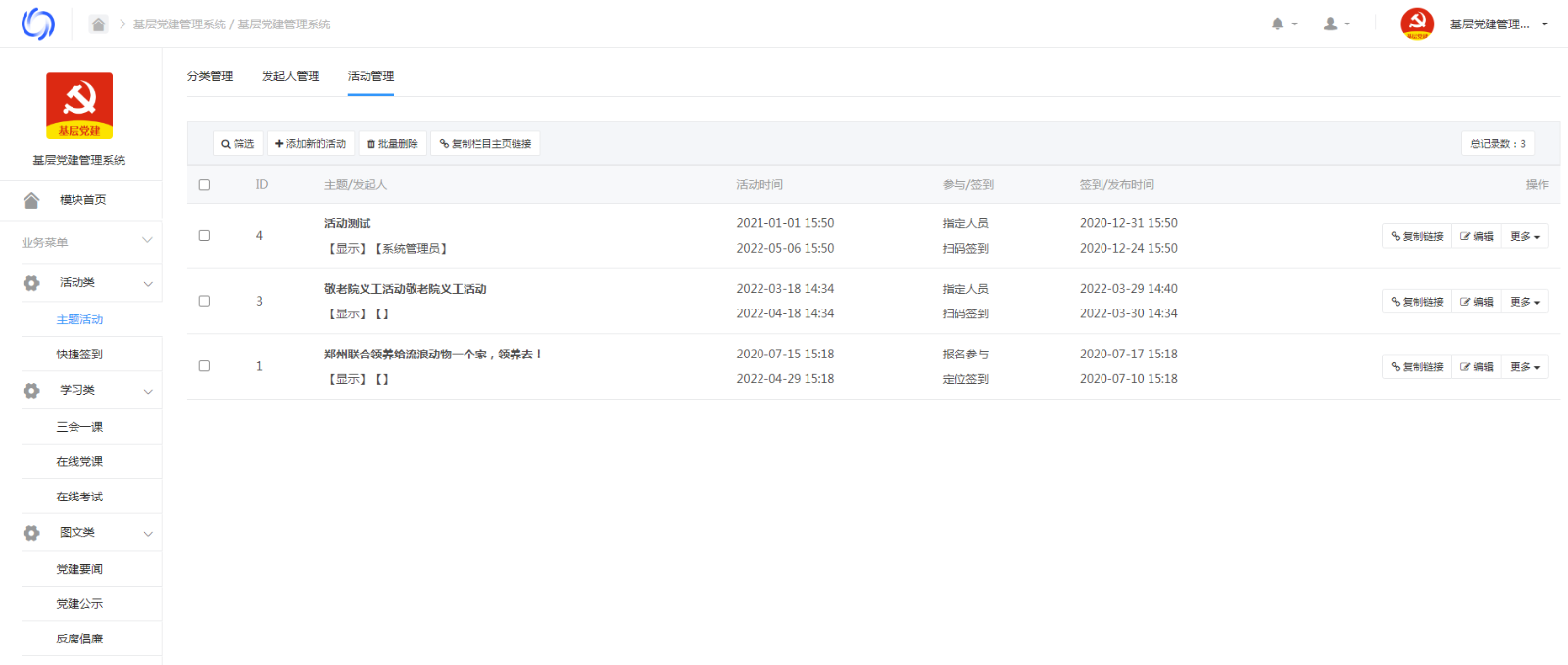1568x665 pixels.
Task: Toggle the select-all checkbox in table header
Action: pyautogui.click(x=204, y=185)
